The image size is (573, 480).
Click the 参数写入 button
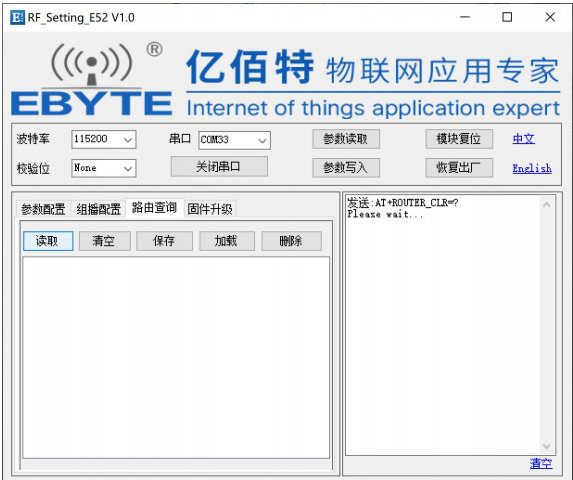(346, 168)
